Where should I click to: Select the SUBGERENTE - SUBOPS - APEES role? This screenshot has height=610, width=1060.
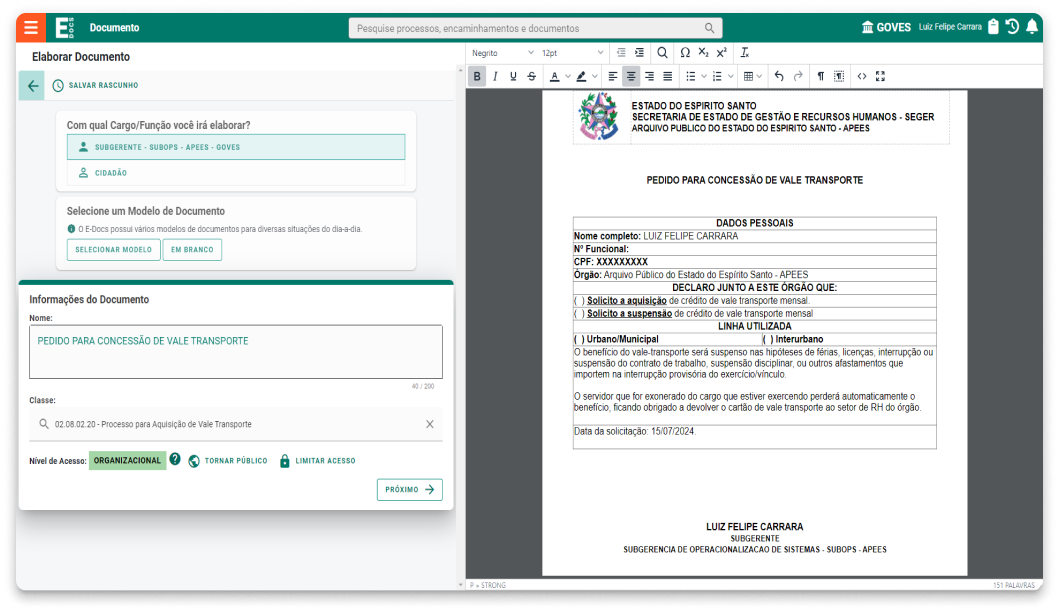pyautogui.click(x=236, y=146)
